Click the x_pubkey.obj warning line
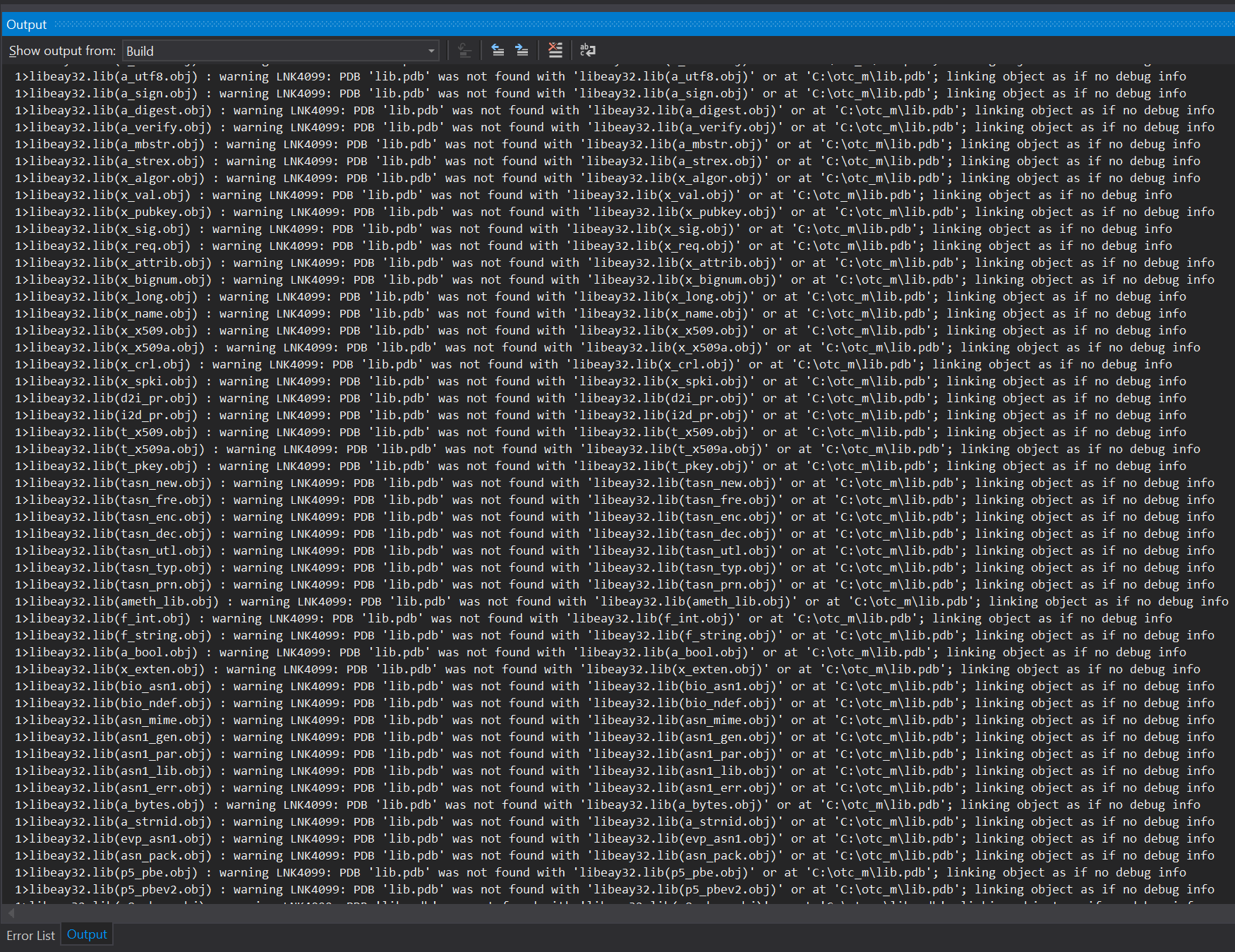Image resolution: width=1235 pixels, height=952 pixels. 615,212
